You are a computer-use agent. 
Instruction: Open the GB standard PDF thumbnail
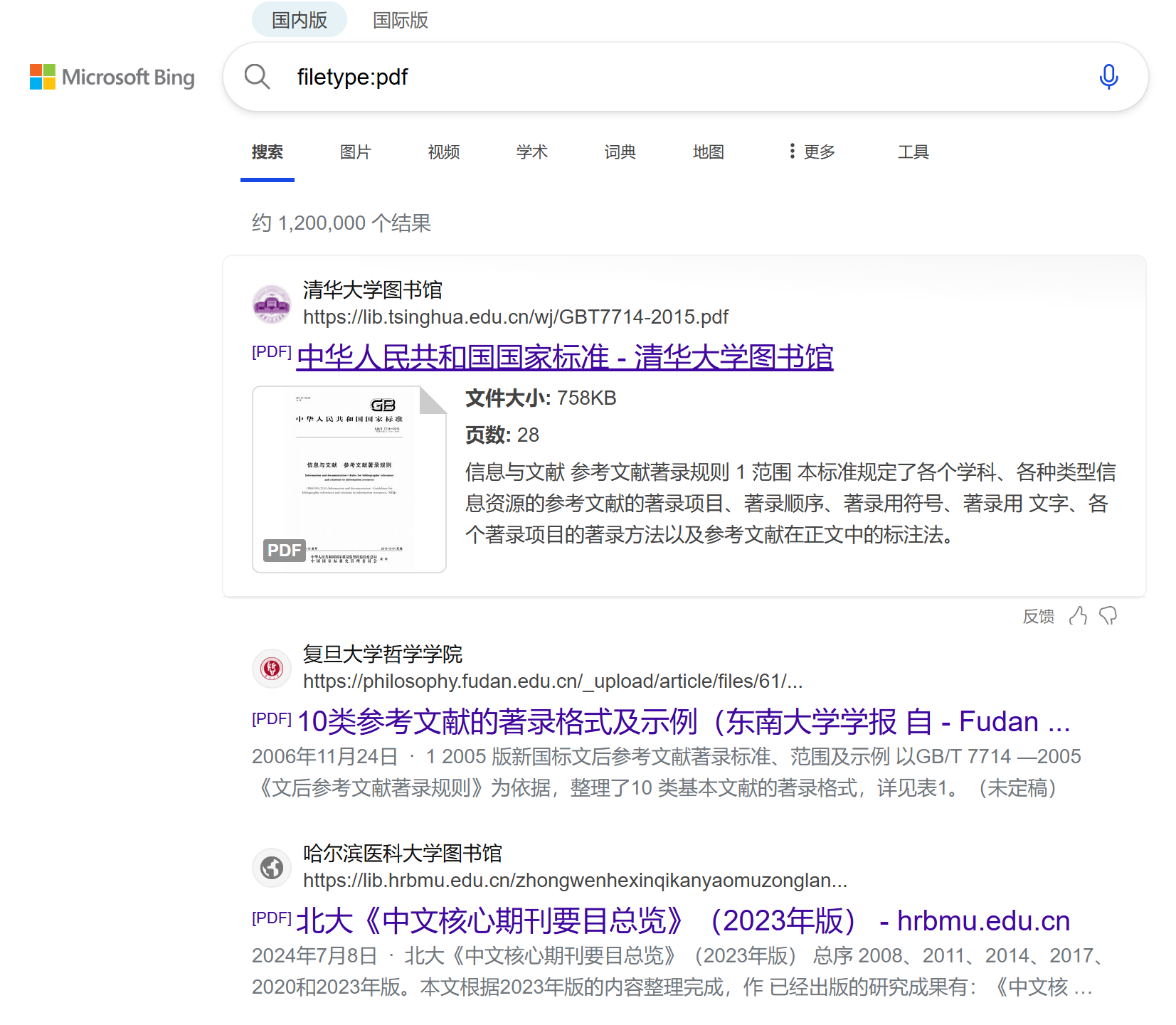pyautogui.click(x=349, y=479)
